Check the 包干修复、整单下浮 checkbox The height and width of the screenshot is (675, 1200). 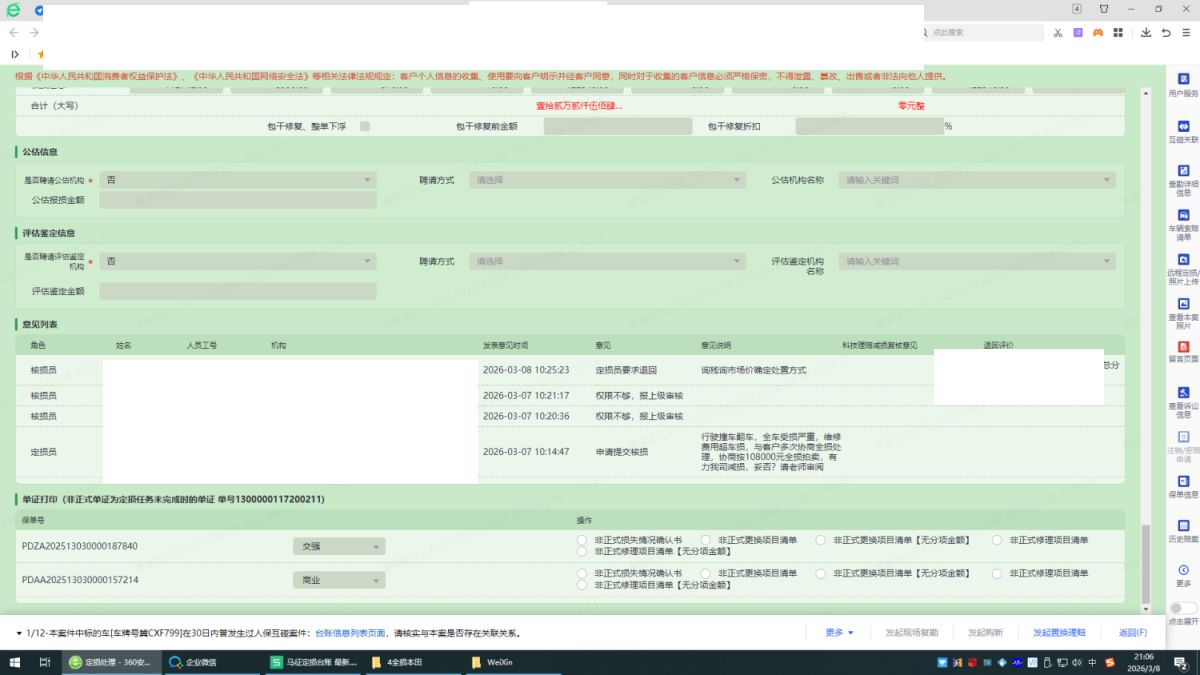coord(365,126)
